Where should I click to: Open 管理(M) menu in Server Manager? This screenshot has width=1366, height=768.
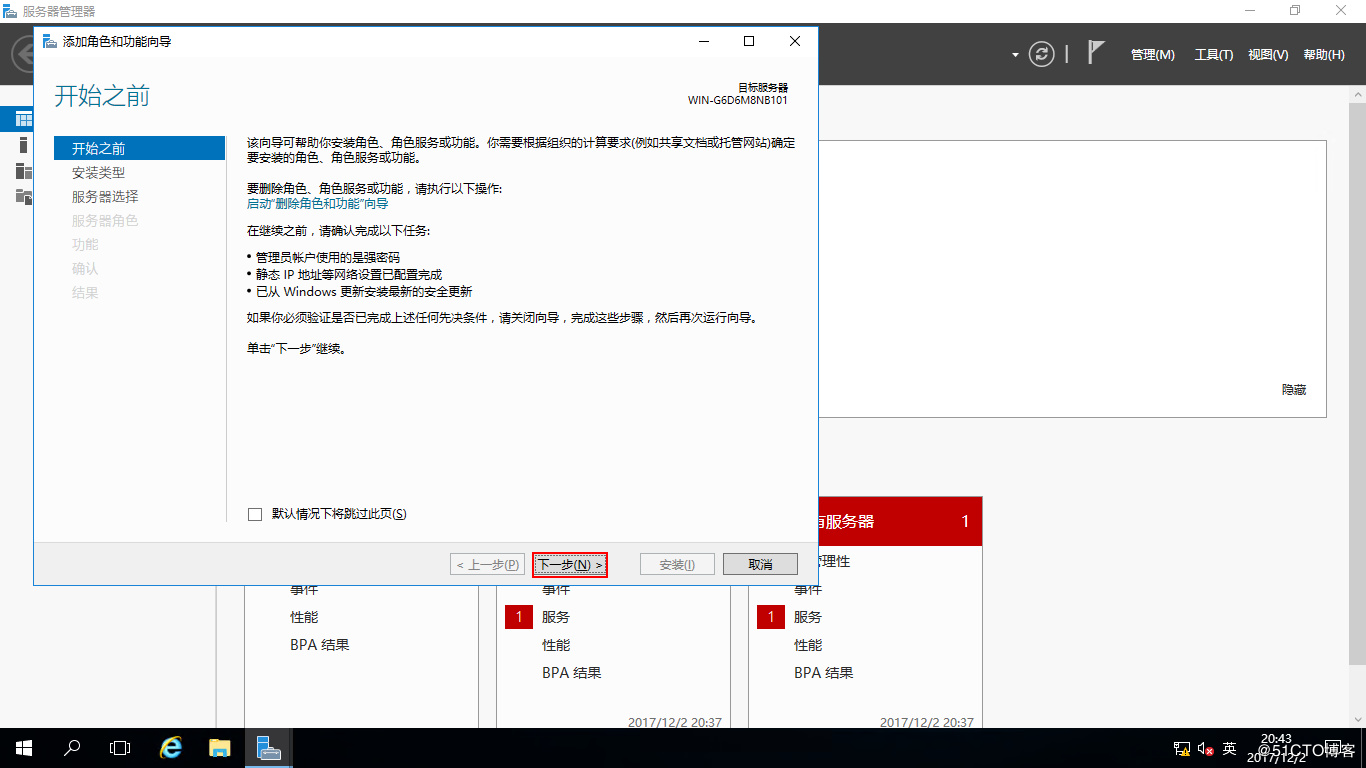(1153, 55)
